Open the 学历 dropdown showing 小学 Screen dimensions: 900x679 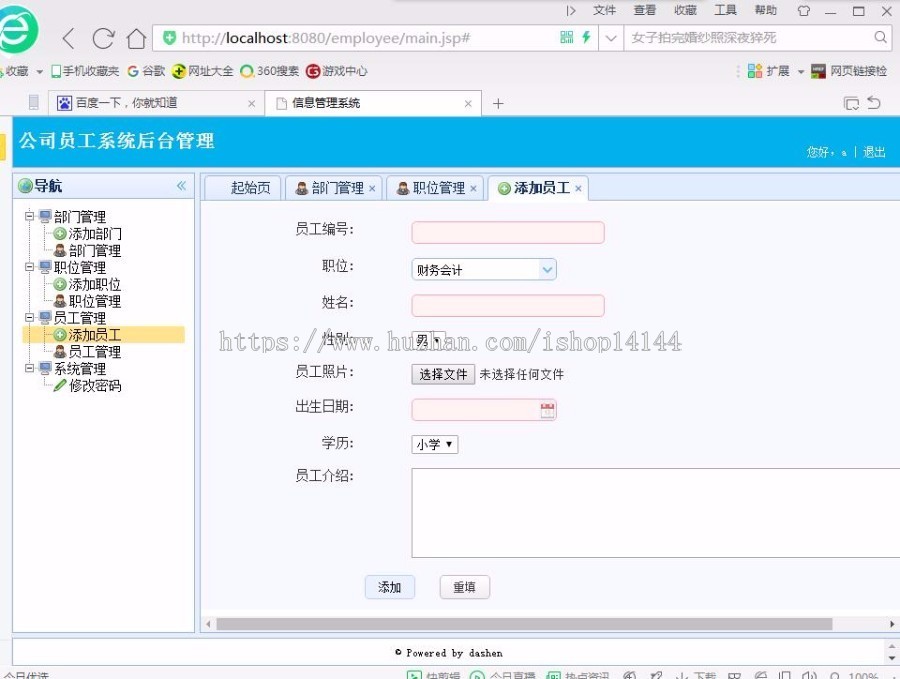(435, 444)
